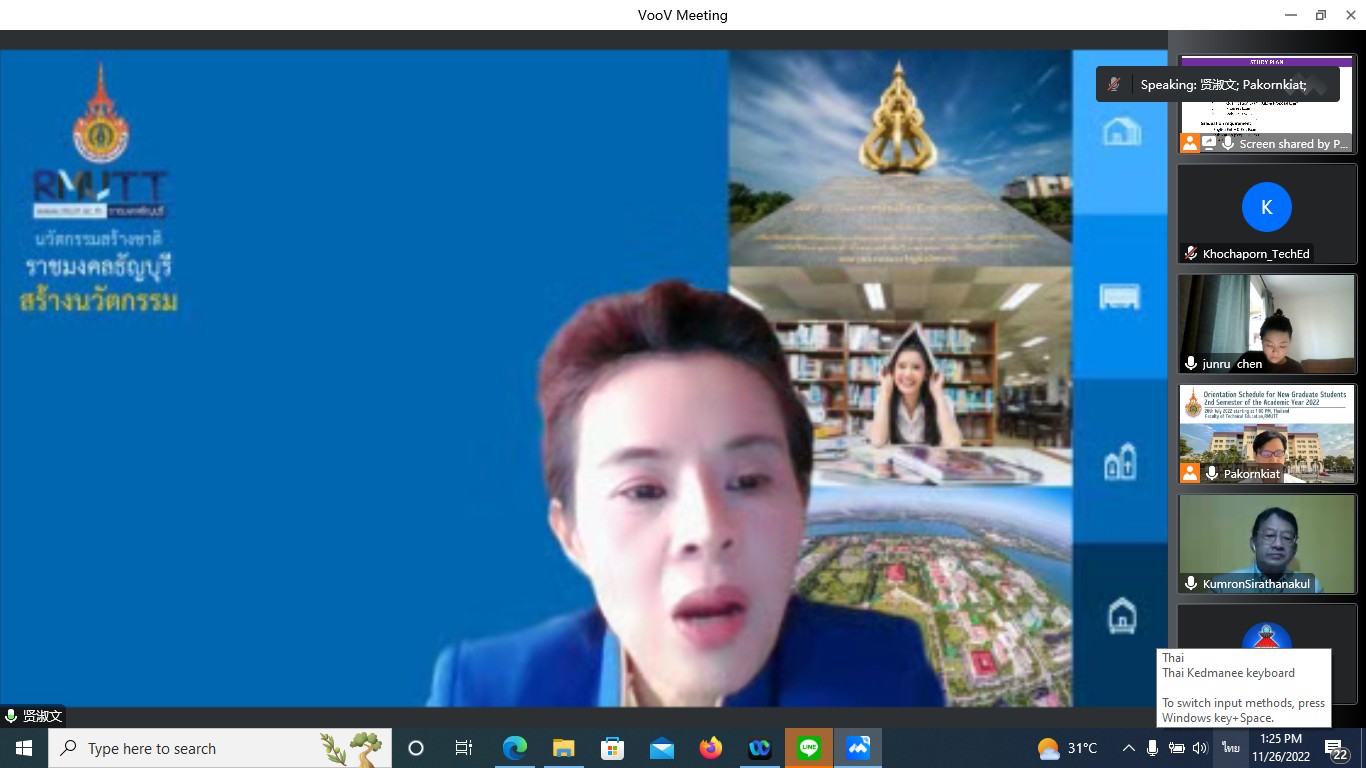Image resolution: width=1366 pixels, height=768 pixels.
Task: Open Microsoft Store from the taskbar
Action: point(612,748)
